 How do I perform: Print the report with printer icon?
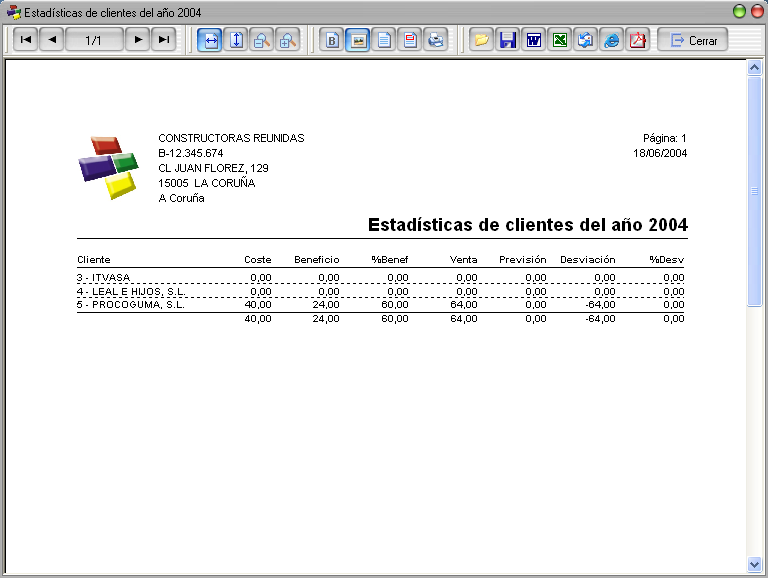[x=436, y=40]
